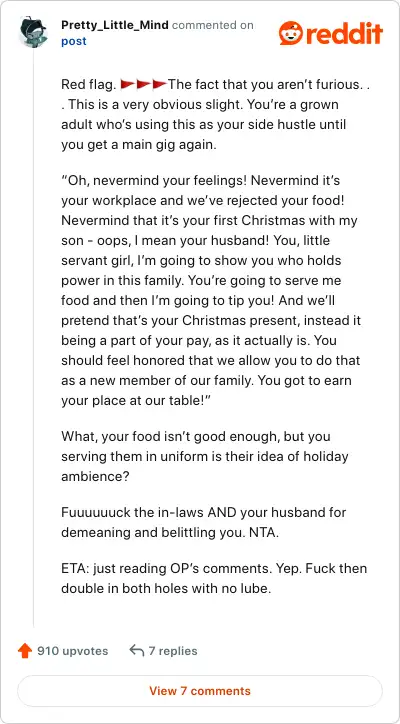Click the quoted "Oh, nevermind your feelings" paragraph
The height and width of the screenshot is (724, 400).
tap(212, 290)
